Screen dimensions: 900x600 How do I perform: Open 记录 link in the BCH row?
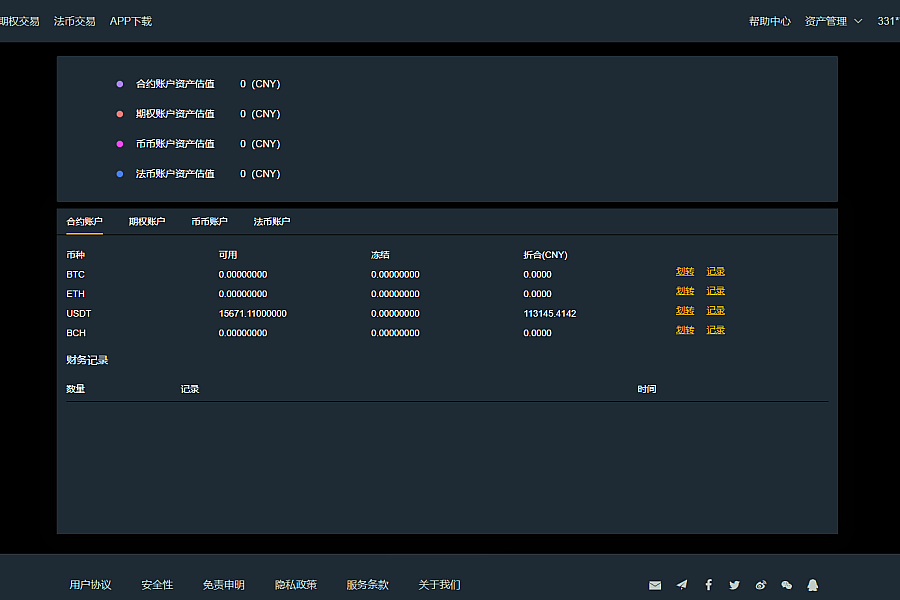(716, 330)
